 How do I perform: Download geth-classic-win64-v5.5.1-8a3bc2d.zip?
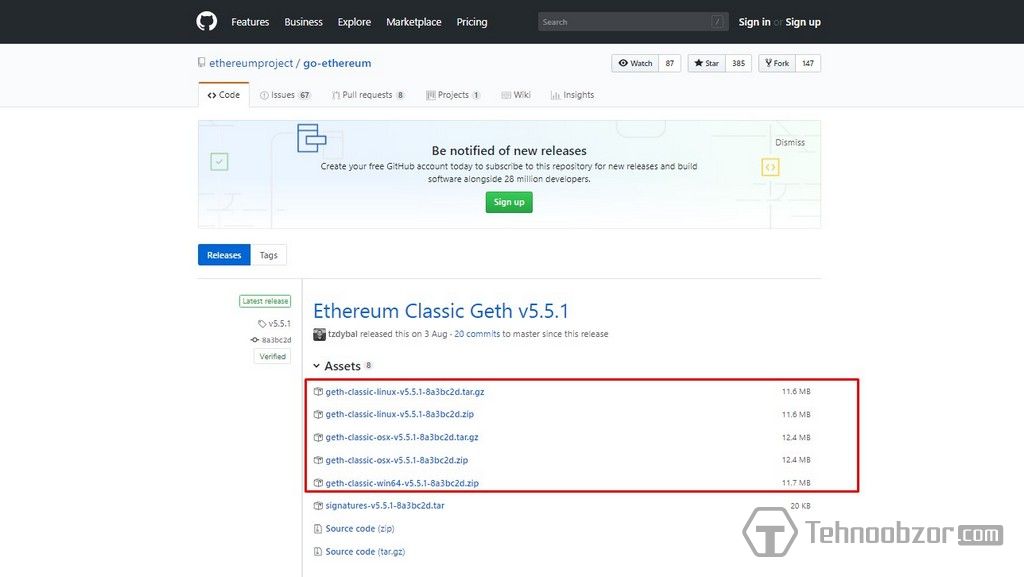(x=402, y=483)
